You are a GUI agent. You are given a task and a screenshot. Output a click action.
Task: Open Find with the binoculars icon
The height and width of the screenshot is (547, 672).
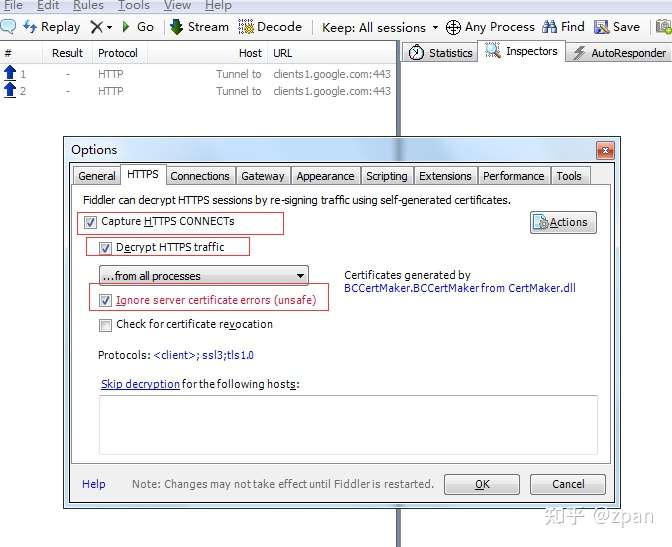click(549, 27)
